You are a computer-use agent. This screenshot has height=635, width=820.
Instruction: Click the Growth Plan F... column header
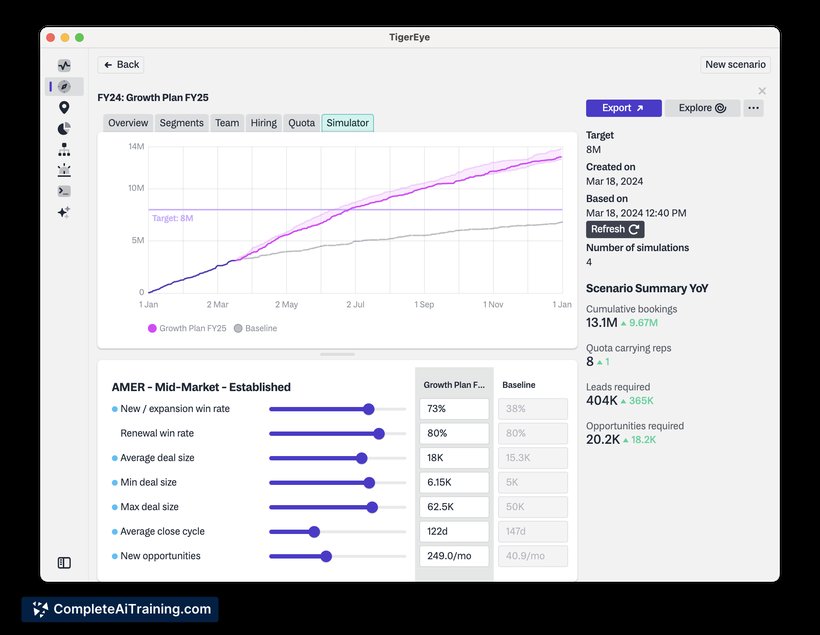(454, 384)
